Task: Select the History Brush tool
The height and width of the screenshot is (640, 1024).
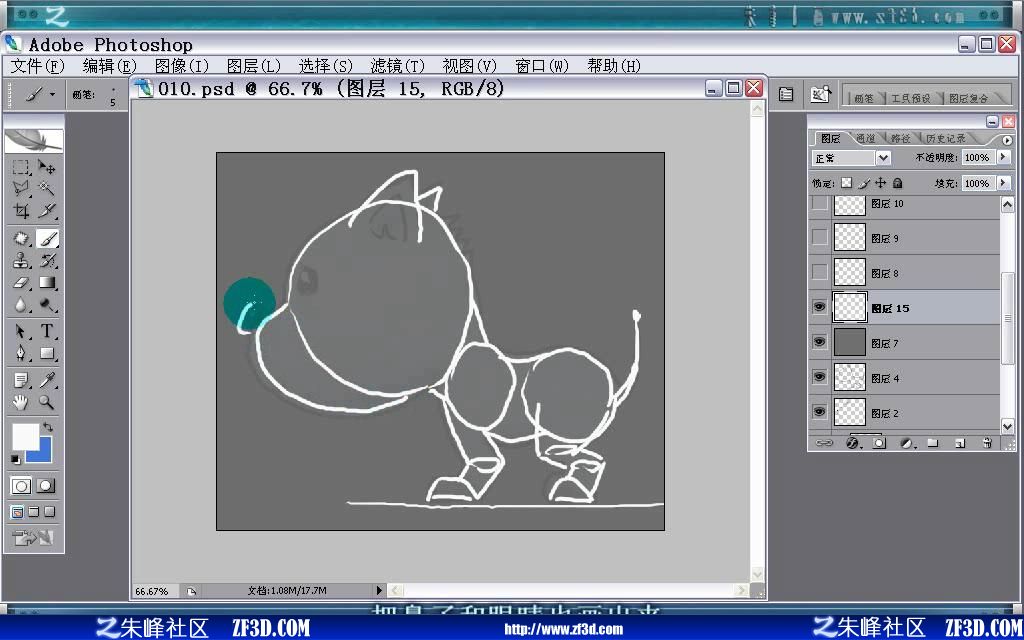Action: pos(46,261)
